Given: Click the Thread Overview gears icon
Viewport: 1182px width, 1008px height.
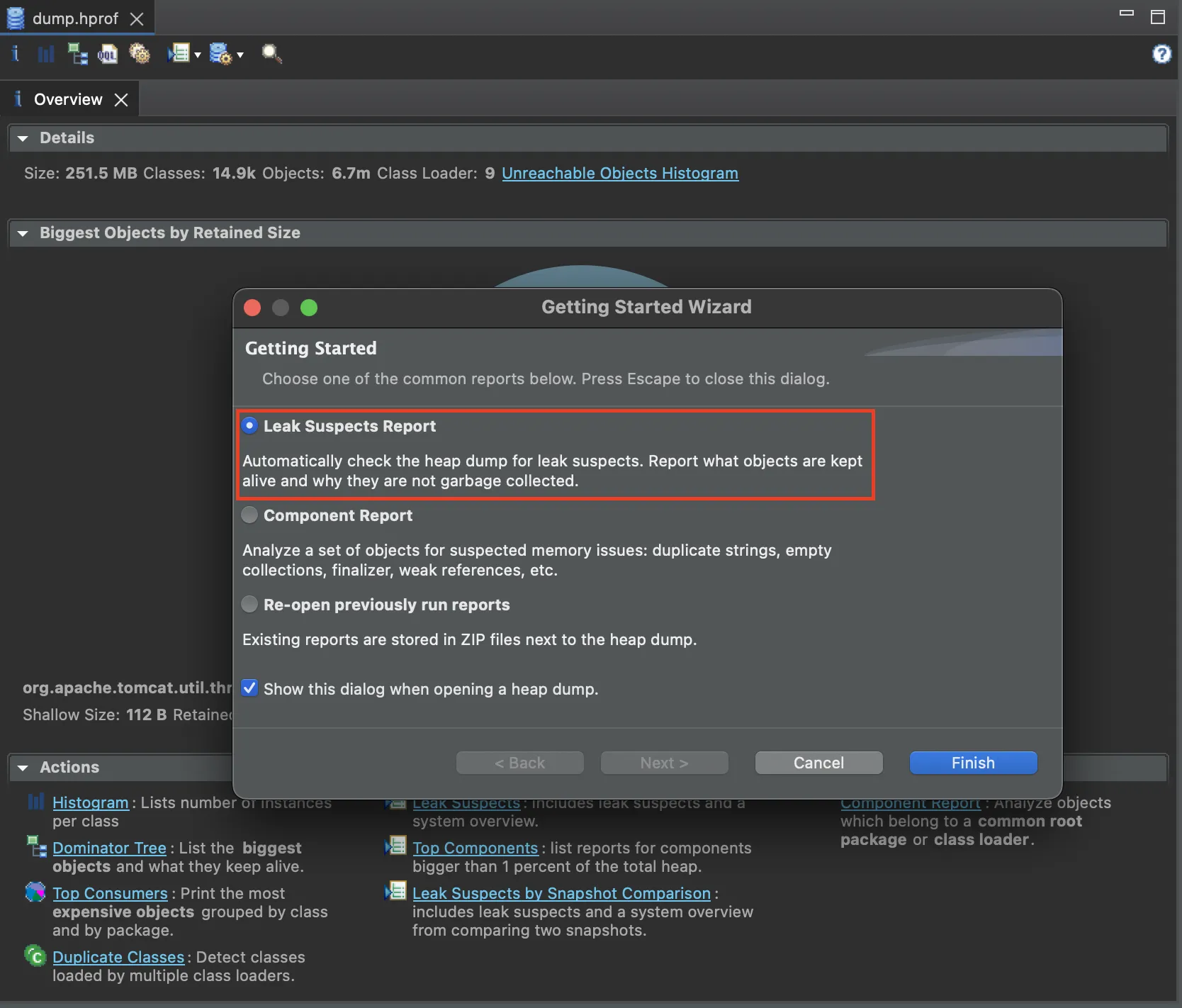Looking at the screenshot, I should click(140, 55).
